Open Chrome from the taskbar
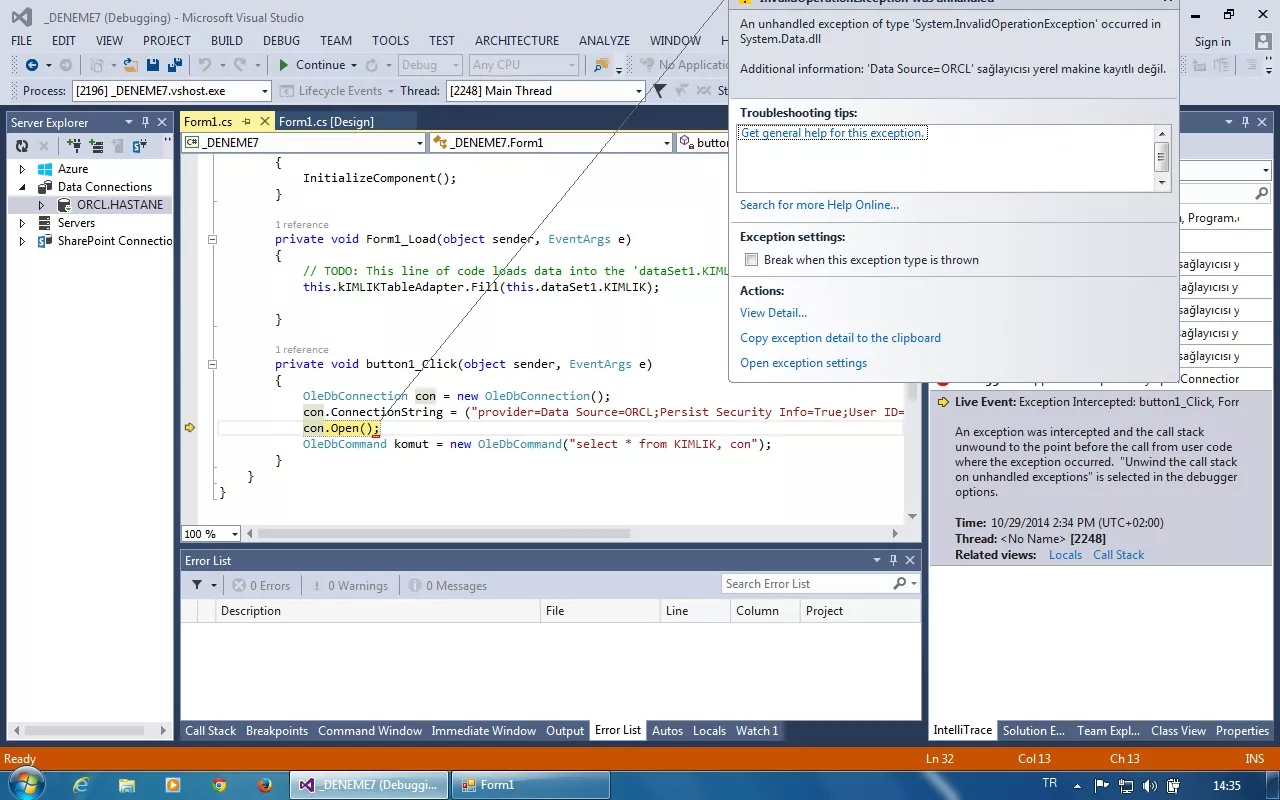 click(x=219, y=785)
